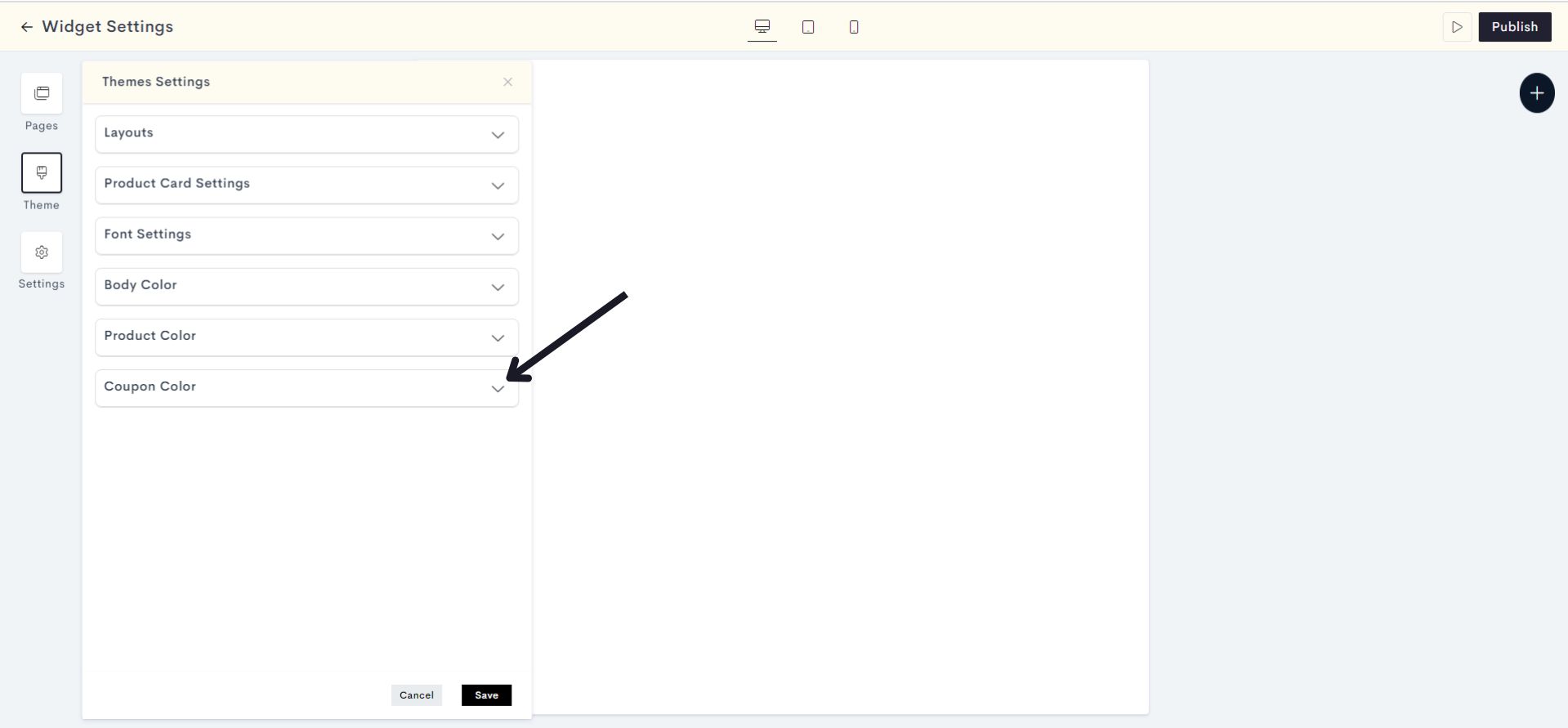Open the Pages sidebar icon
Image resolution: width=1568 pixels, height=728 pixels.
42,93
